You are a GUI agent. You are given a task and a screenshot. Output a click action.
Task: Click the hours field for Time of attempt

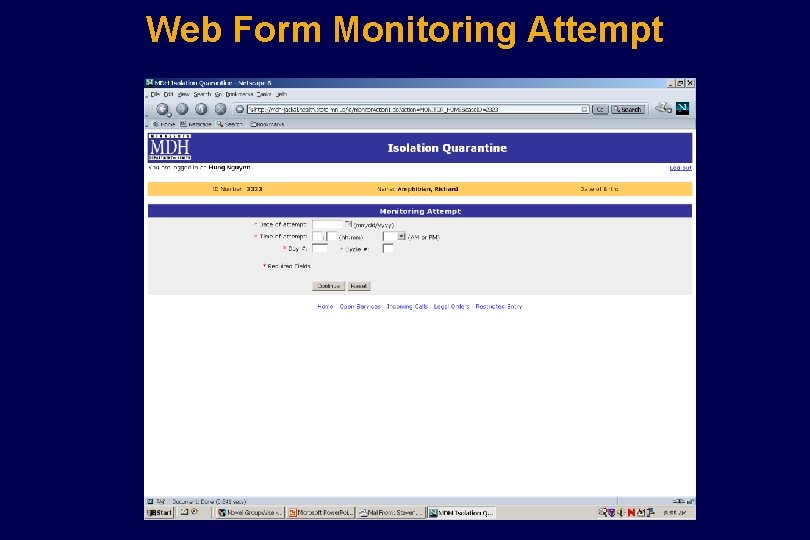317,237
